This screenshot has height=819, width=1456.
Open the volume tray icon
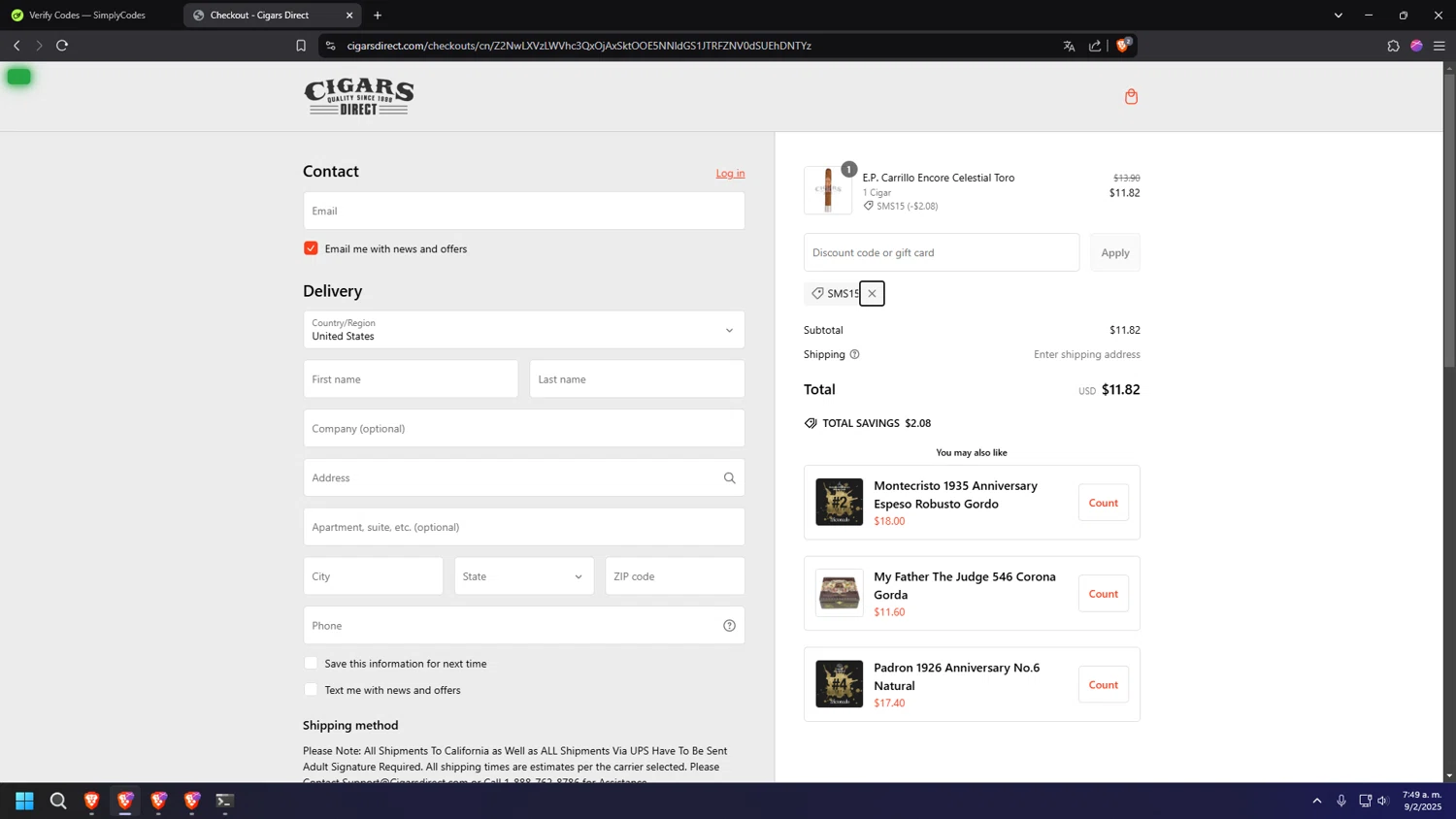pyautogui.click(x=1383, y=801)
